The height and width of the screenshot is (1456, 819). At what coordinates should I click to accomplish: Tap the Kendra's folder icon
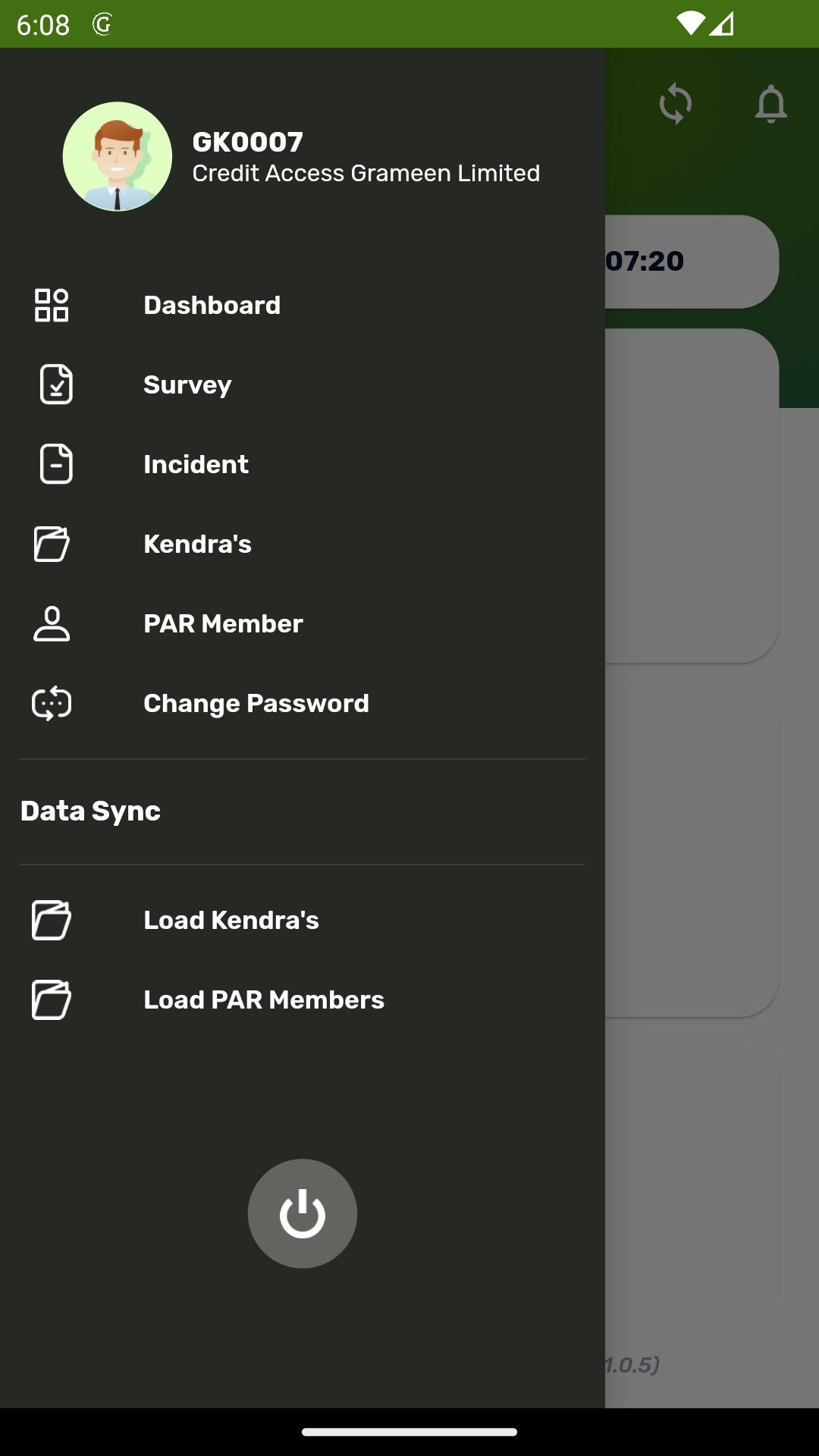(x=52, y=544)
